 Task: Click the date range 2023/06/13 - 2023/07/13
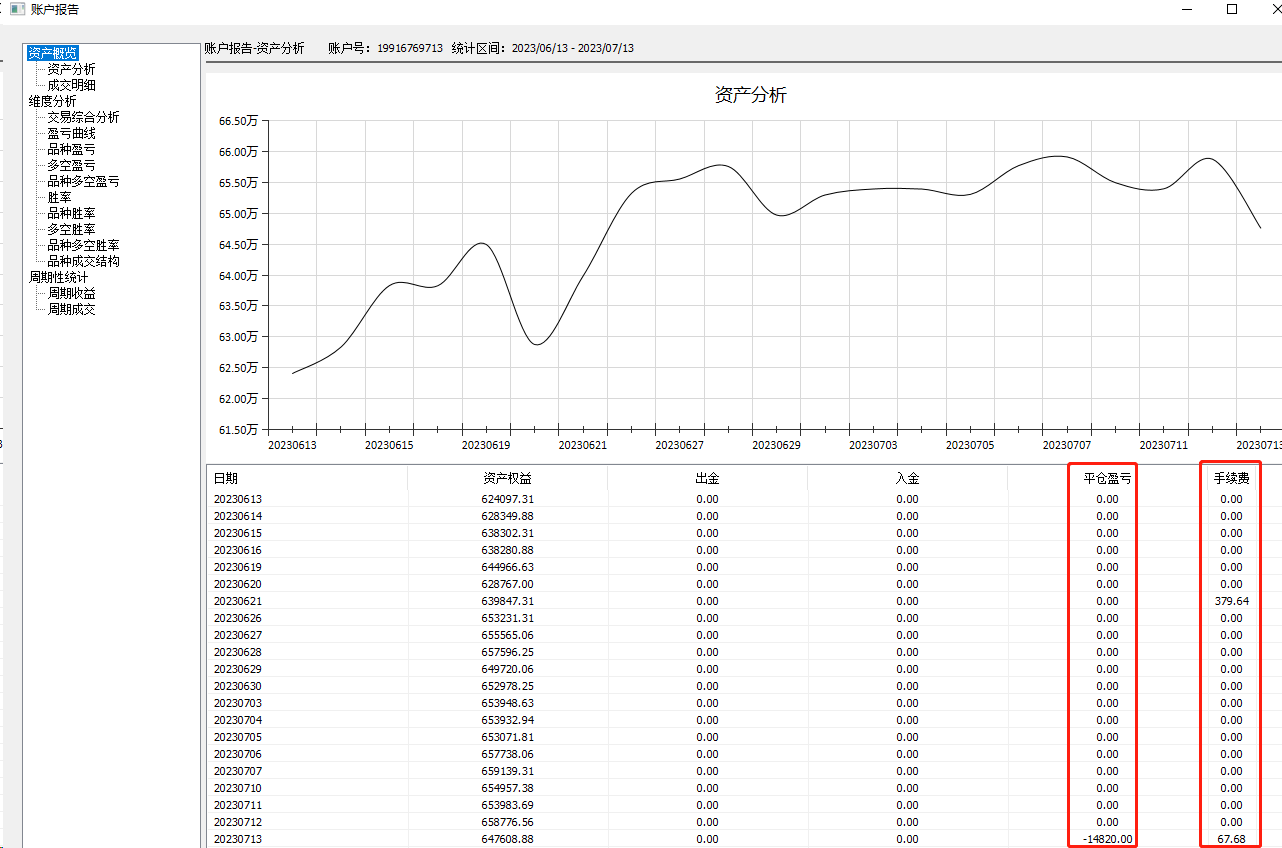572,48
